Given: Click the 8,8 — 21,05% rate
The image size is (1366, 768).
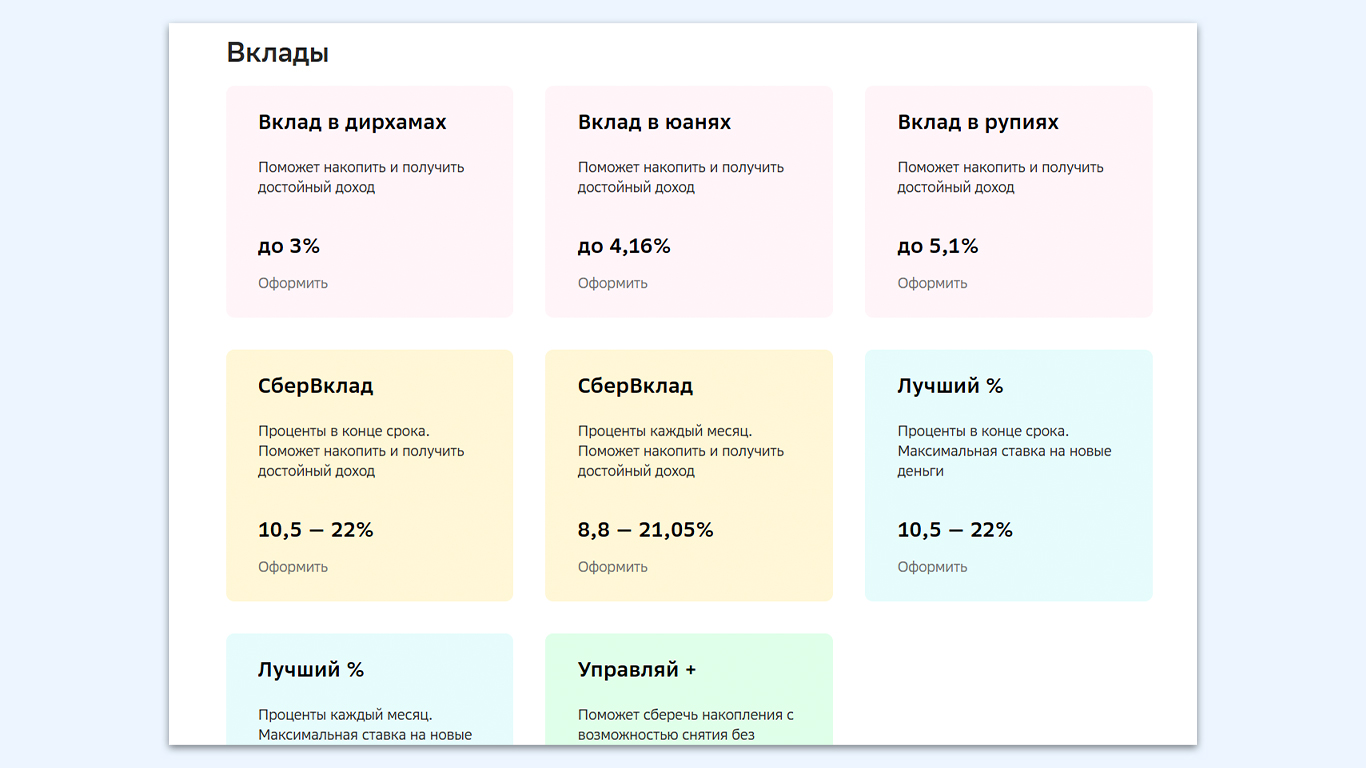Looking at the screenshot, I should (x=646, y=530).
